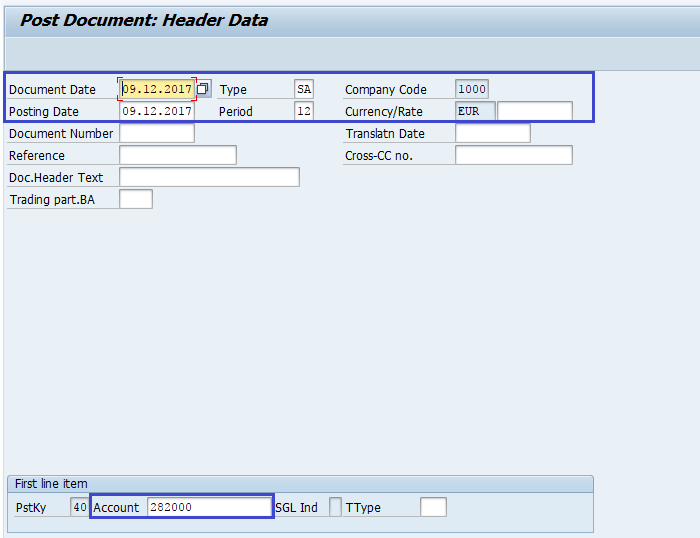Click the Cross-CC no. input field

(513, 155)
